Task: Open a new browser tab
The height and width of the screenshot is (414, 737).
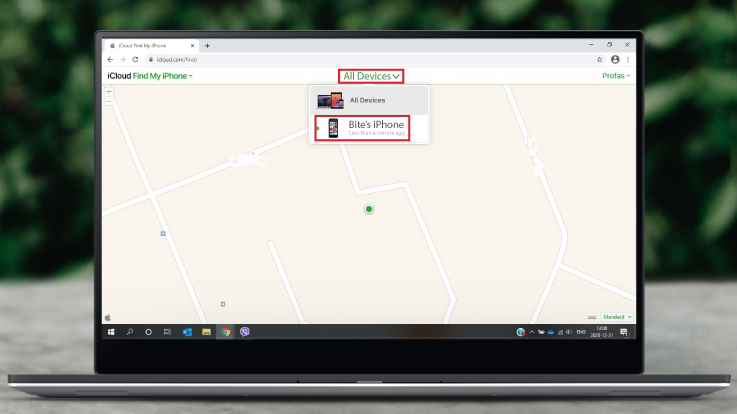Action: pos(207,46)
